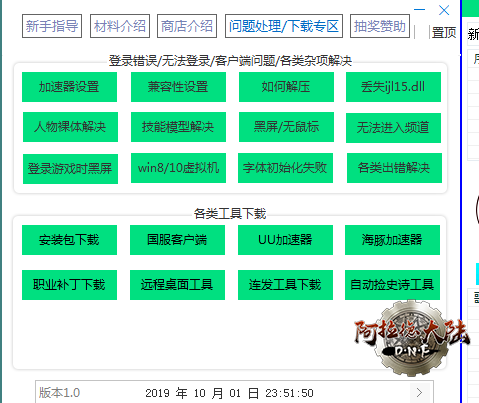
Task: Open the 抽奖赞助 tab
Action: (x=380, y=26)
